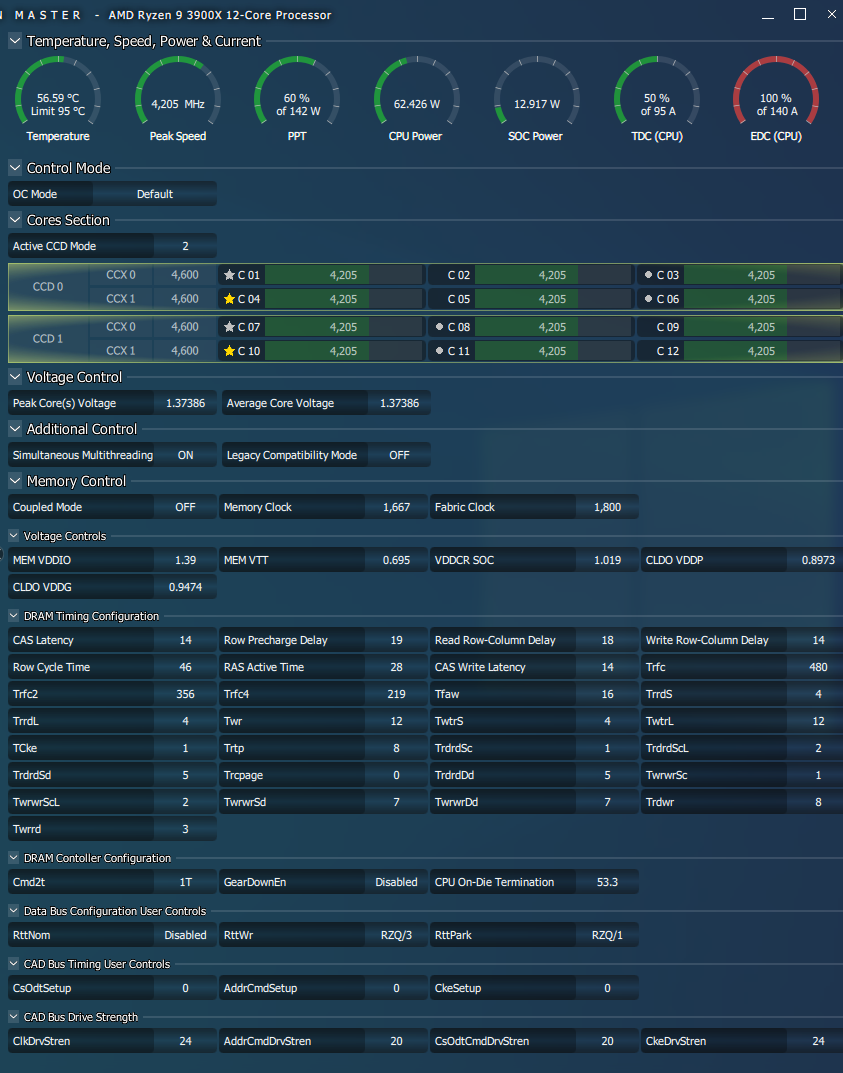
Task: Select the CCD 1 group row
Action: click(x=48, y=339)
